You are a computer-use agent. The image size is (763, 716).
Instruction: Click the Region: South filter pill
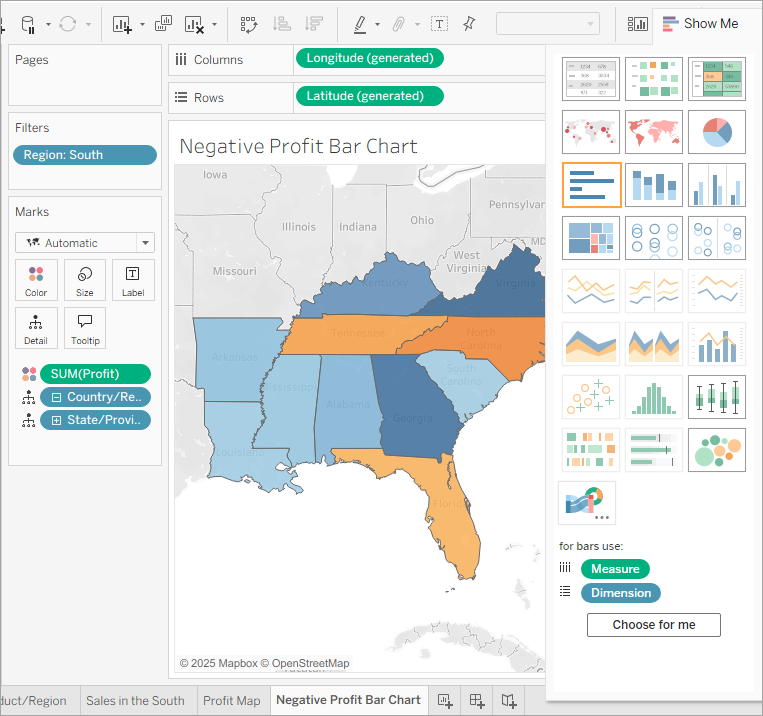click(x=85, y=155)
